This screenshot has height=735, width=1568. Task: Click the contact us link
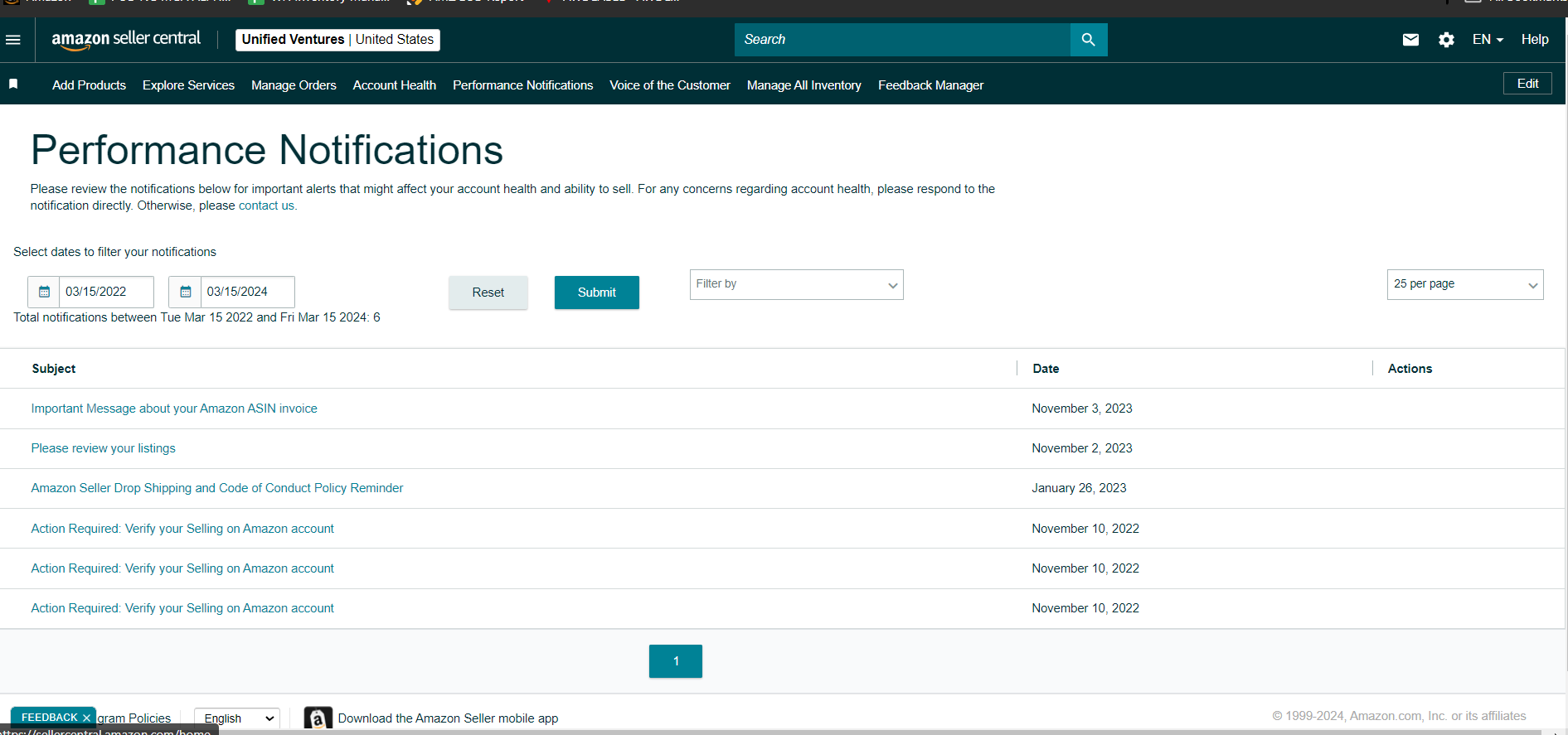click(x=266, y=206)
